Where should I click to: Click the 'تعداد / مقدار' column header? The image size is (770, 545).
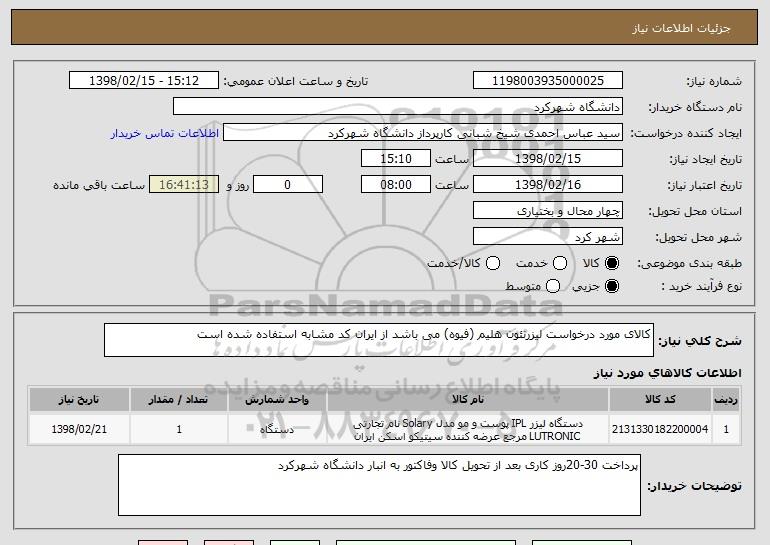pos(179,400)
